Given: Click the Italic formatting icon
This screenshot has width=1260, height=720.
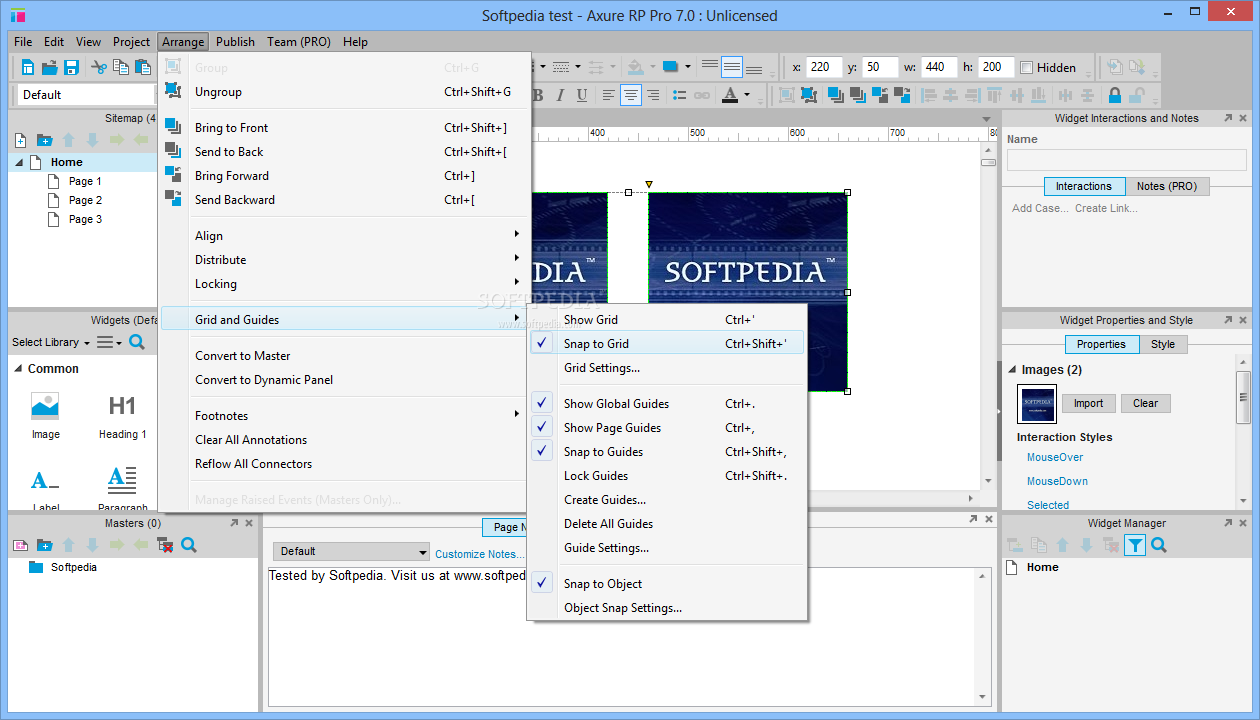Looking at the screenshot, I should [559, 95].
